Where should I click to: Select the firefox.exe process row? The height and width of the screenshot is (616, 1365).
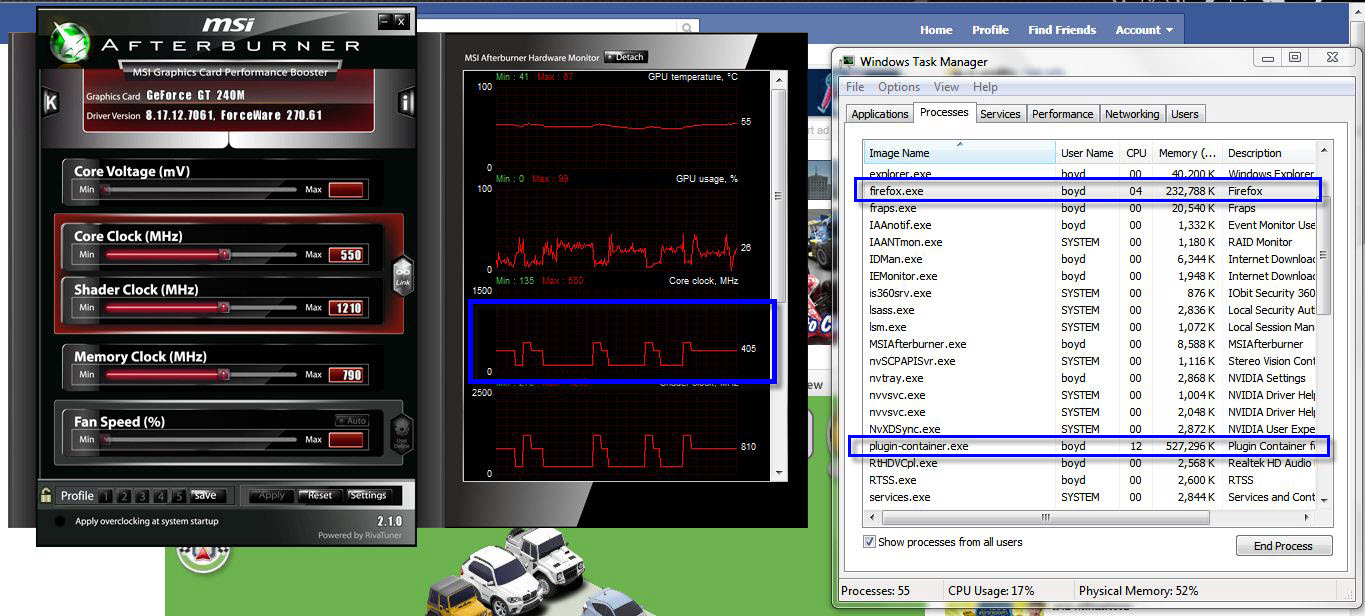[1091, 191]
